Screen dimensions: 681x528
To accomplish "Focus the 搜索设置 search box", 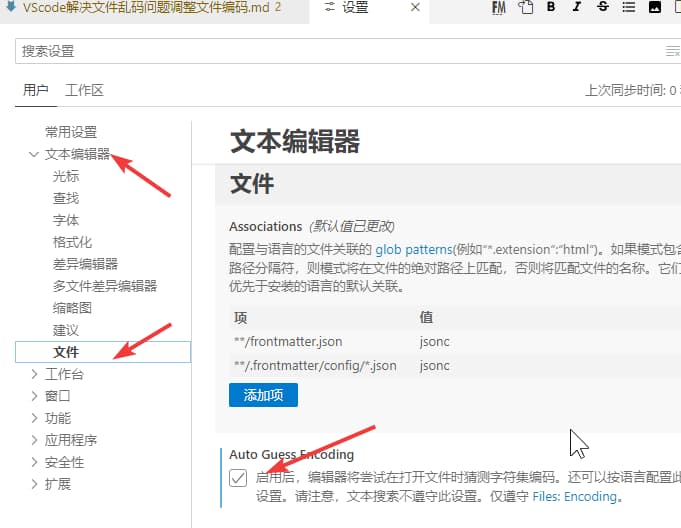I will pos(340,51).
